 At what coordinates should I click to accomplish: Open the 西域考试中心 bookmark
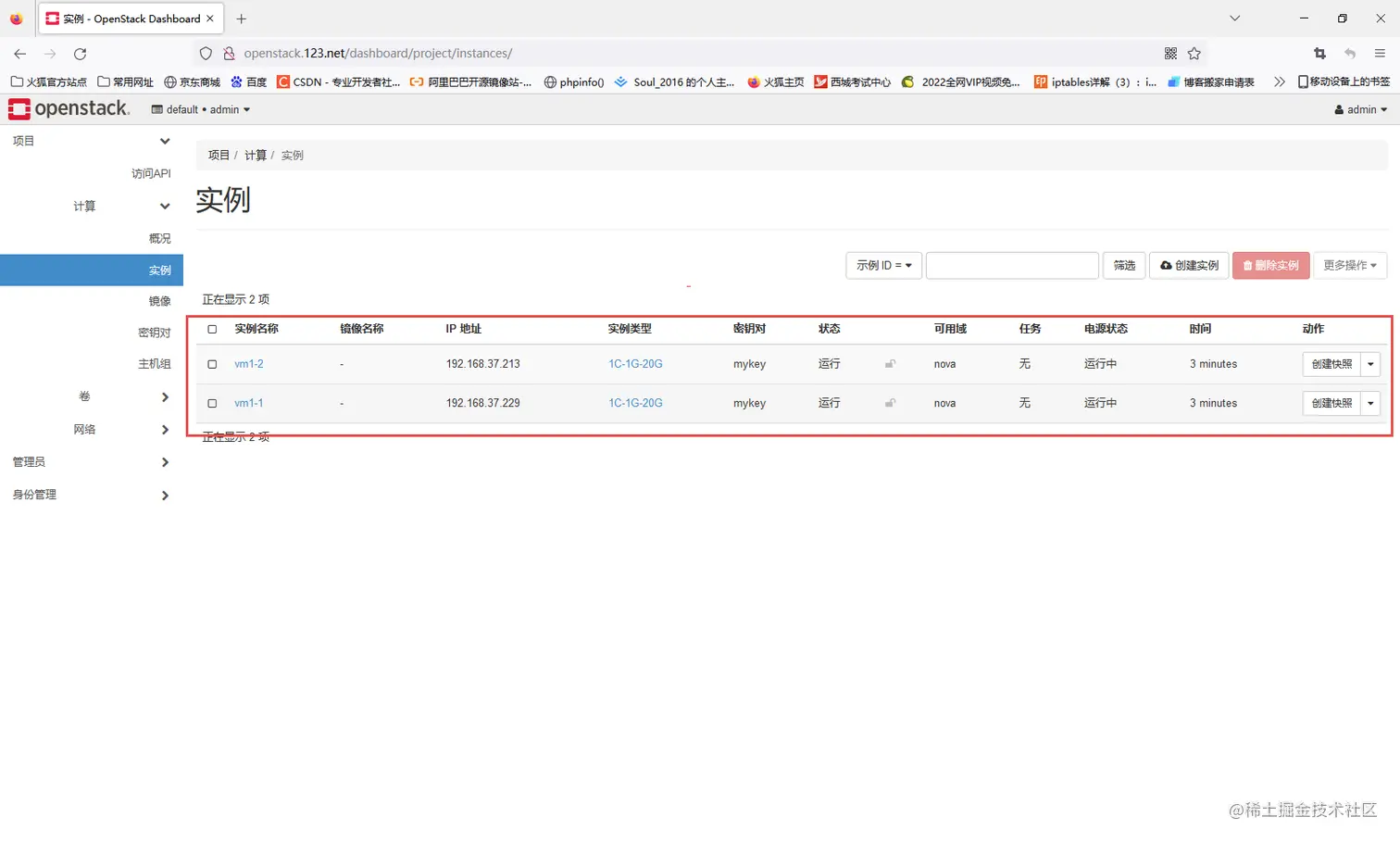point(853,82)
